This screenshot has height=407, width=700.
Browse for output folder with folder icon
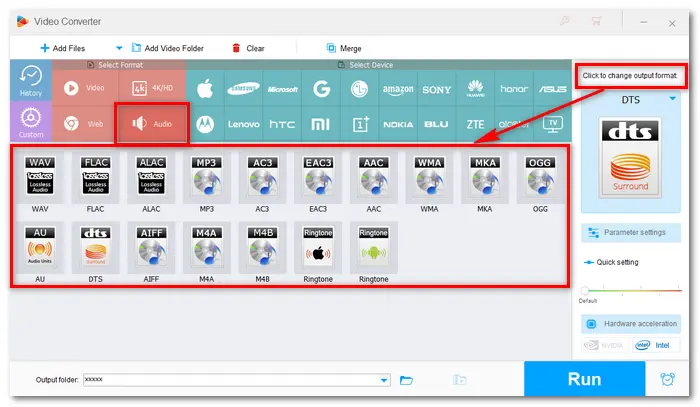(406, 380)
